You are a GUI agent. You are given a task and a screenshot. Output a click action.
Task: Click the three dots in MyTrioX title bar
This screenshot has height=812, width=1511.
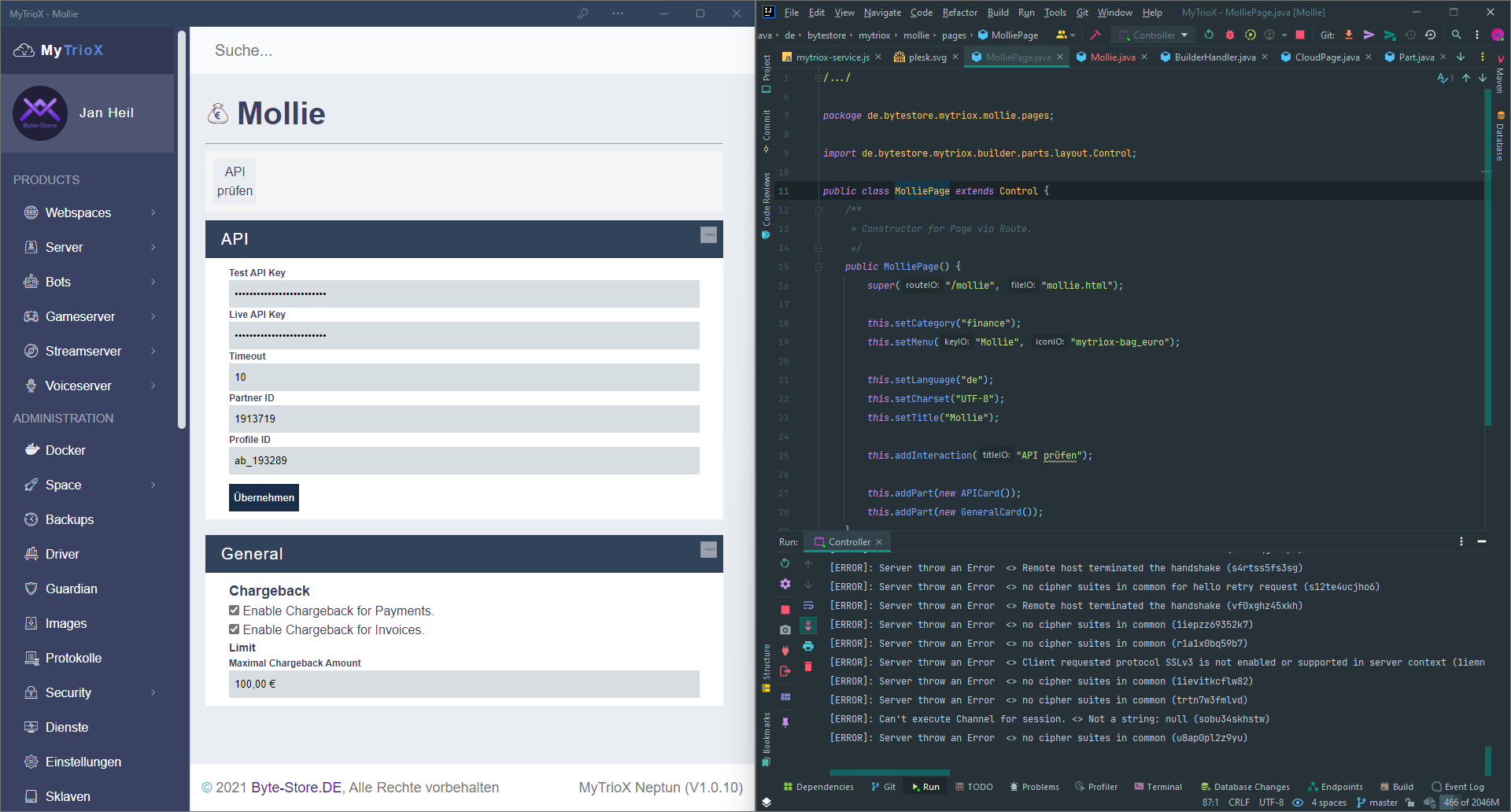pyautogui.click(x=618, y=13)
